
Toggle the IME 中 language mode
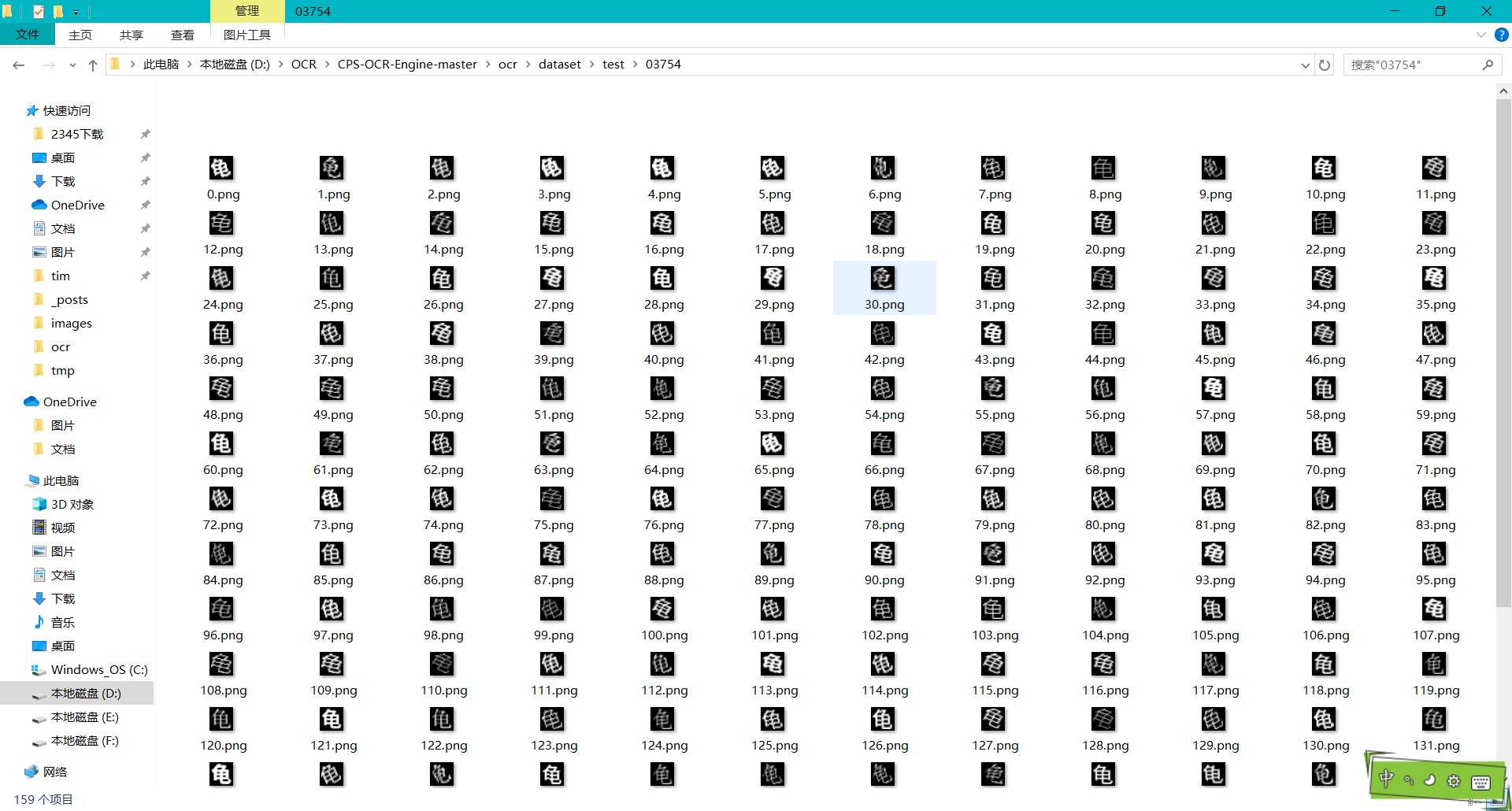pyautogui.click(x=1387, y=779)
